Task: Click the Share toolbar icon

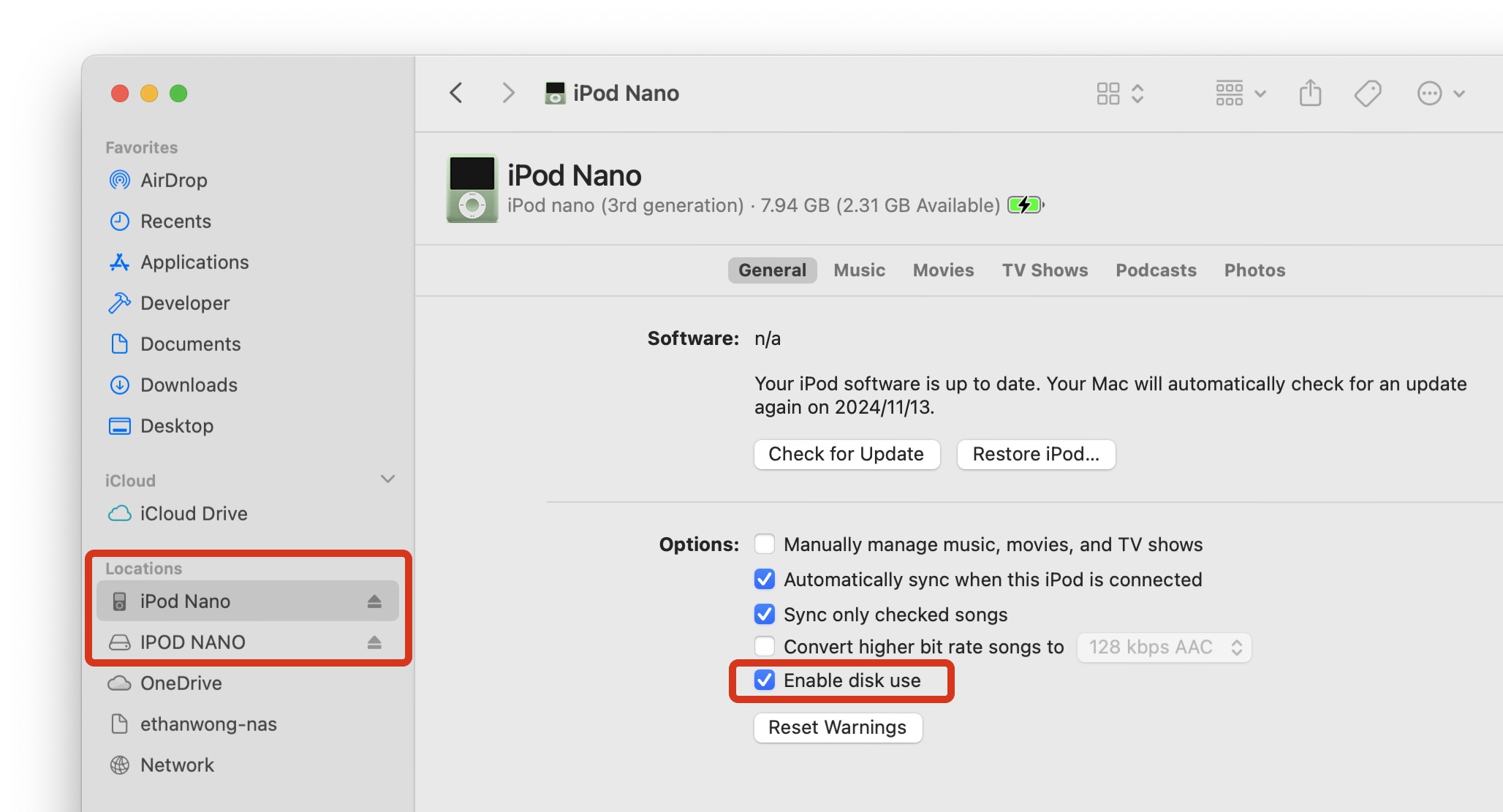Action: [x=1310, y=93]
